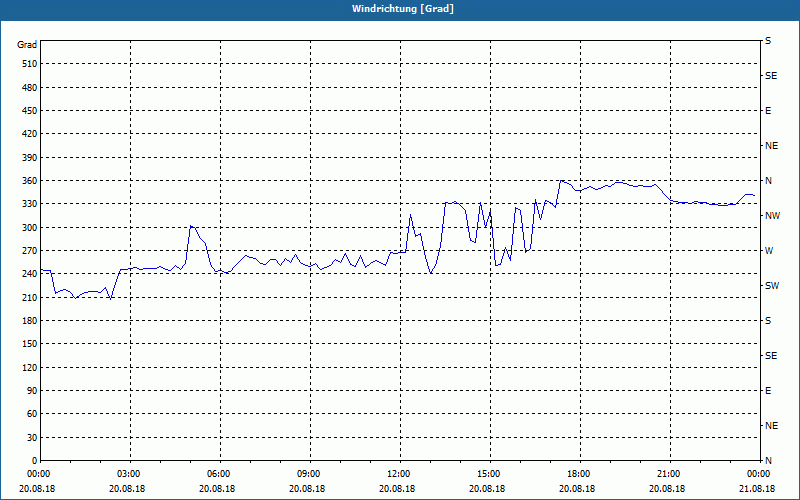
Task: Click the 03:00 time axis label
Action: 130,474
